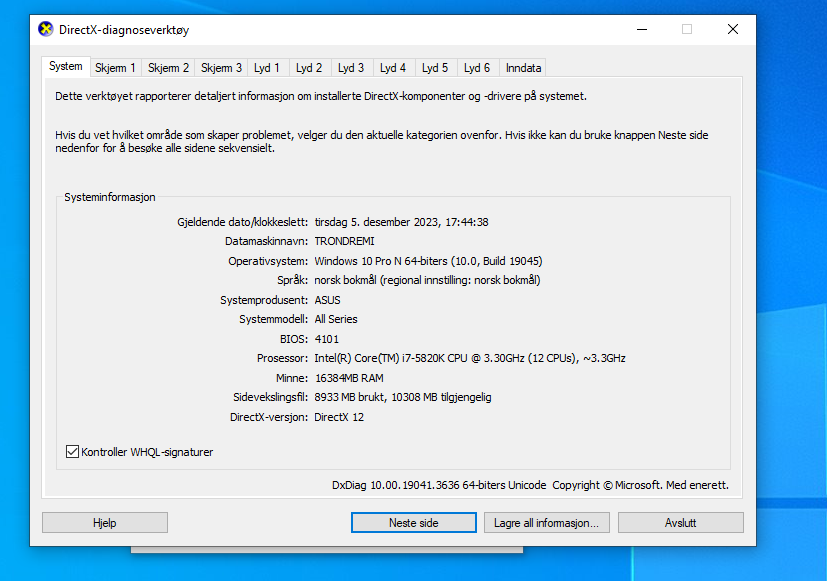Select the Lyd 5 tab
The height and width of the screenshot is (581, 827).
[x=435, y=68]
